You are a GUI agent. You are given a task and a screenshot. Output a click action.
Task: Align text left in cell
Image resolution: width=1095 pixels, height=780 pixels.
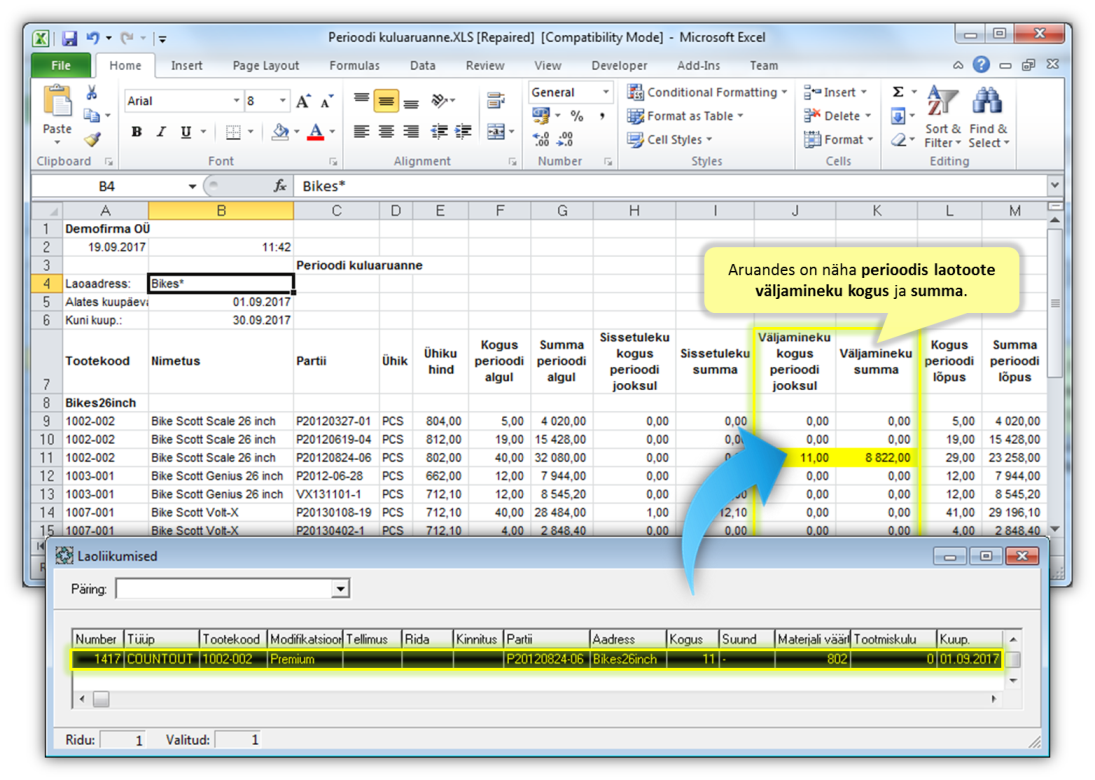click(361, 131)
